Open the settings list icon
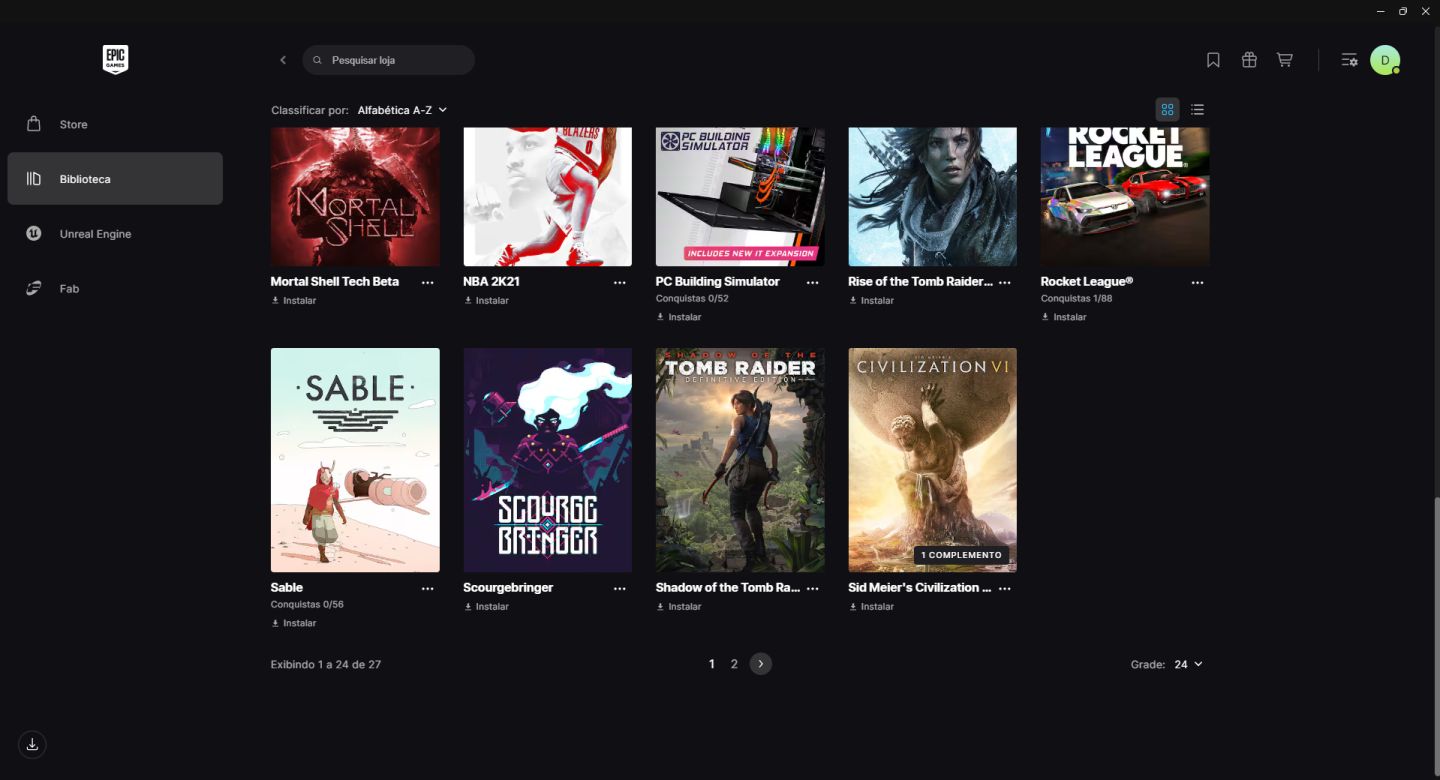 [x=1349, y=60]
